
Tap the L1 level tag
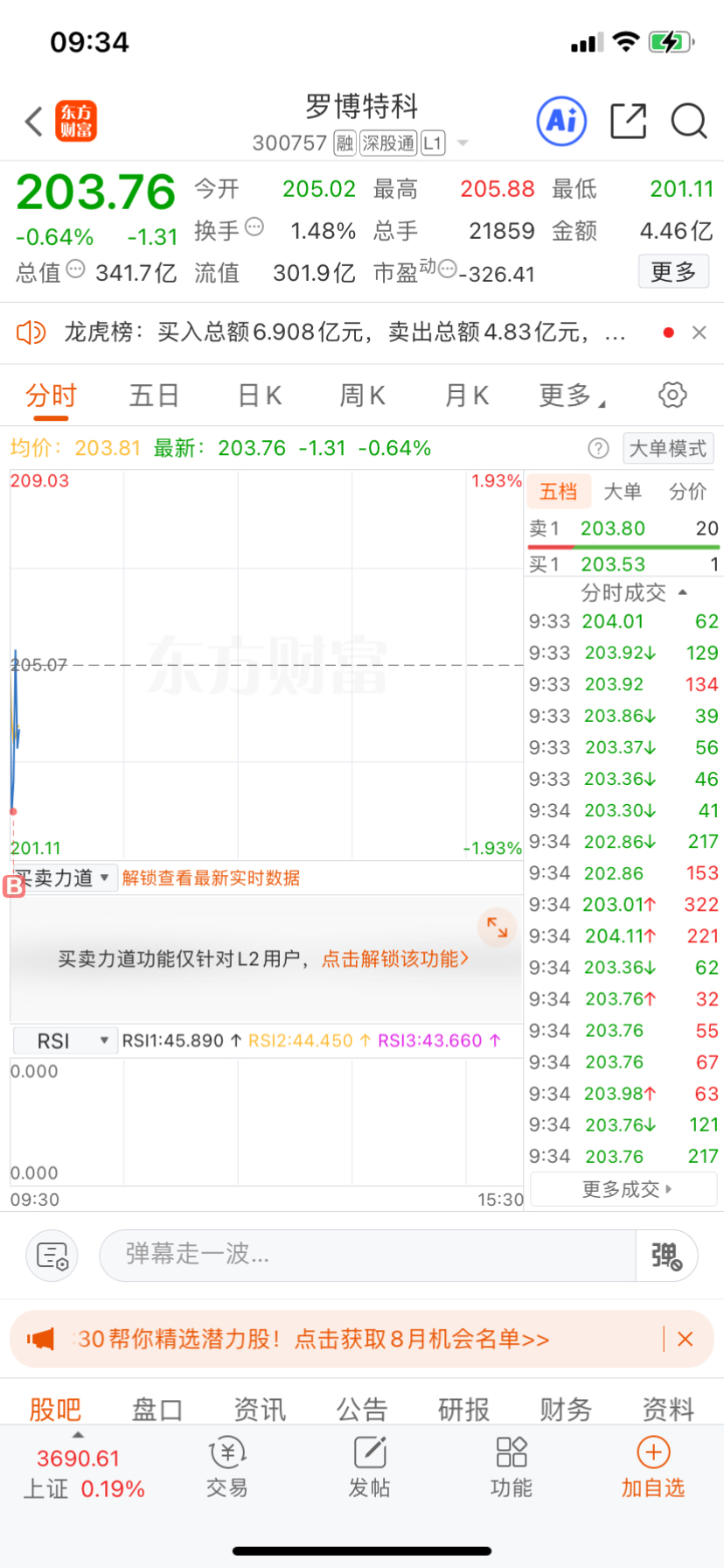[433, 143]
